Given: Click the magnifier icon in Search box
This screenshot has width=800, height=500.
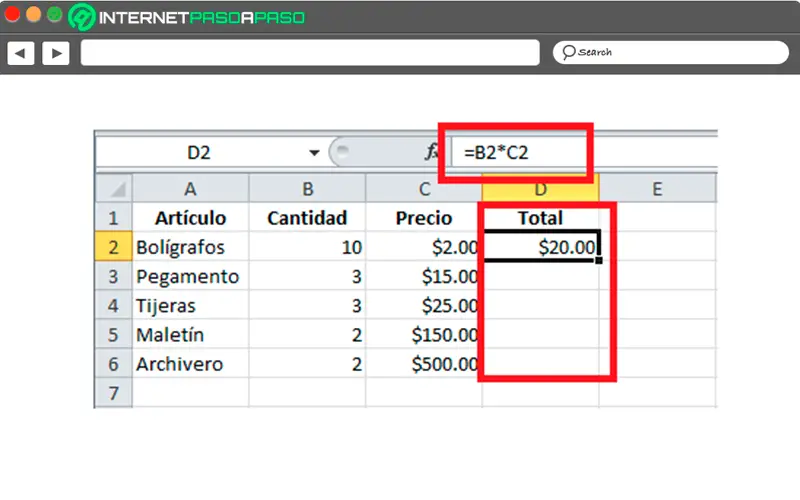Looking at the screenshot, I should pos(568,52).
